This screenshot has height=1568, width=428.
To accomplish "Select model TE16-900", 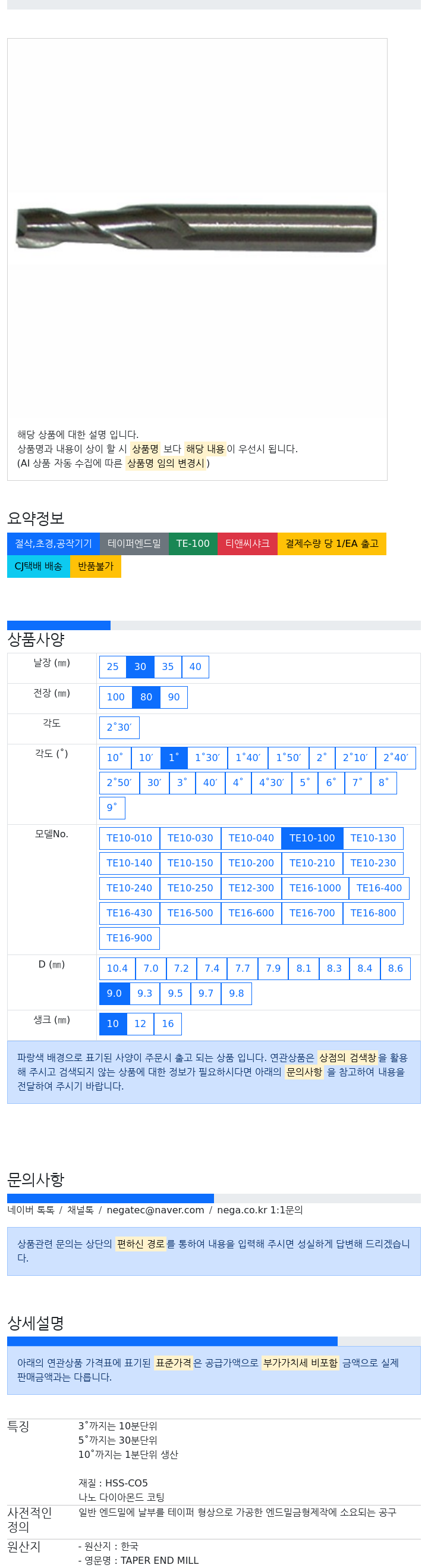I will coord(130,938).
